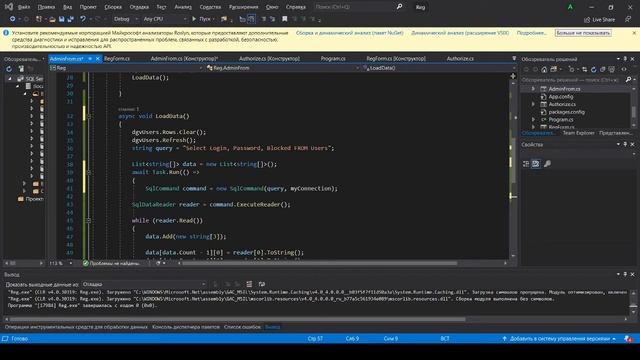The height and width of the screenshot is (360, 640).
Task: Click the user account avatar icon
Action: (570, 7)
